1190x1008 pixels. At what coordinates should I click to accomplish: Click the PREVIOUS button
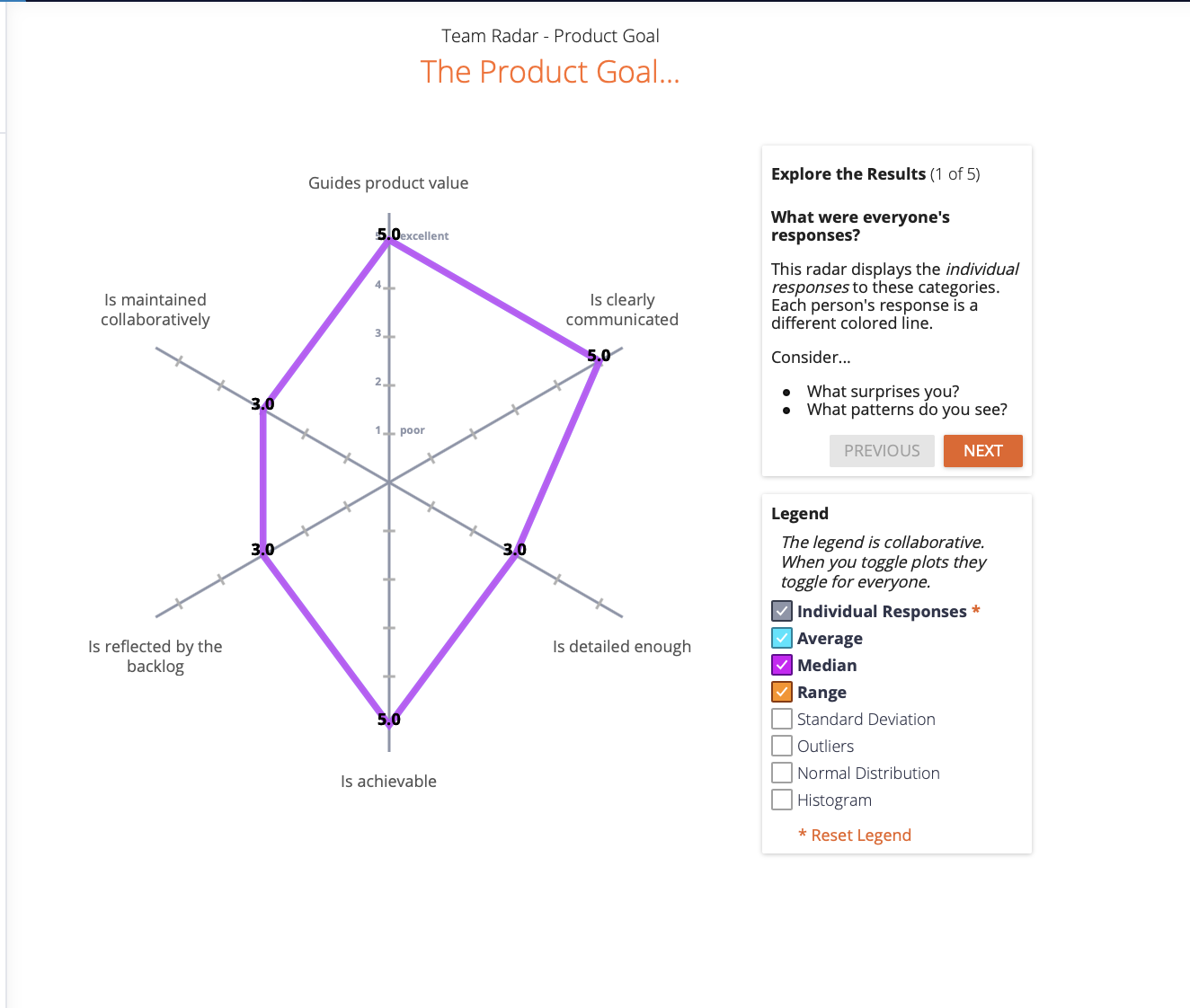[x=882, y=450]
